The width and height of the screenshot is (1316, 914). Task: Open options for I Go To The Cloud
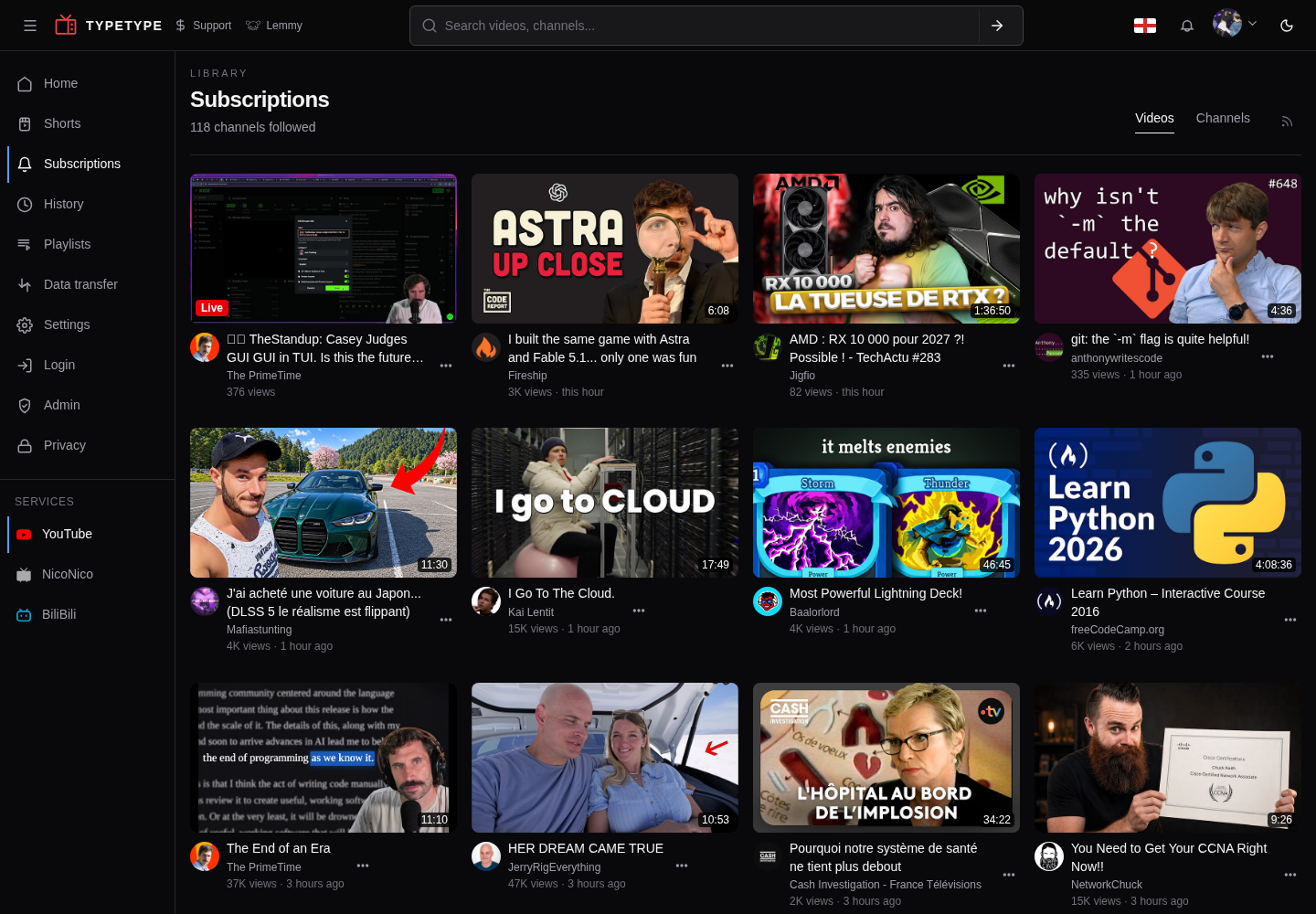click(639, 611)
